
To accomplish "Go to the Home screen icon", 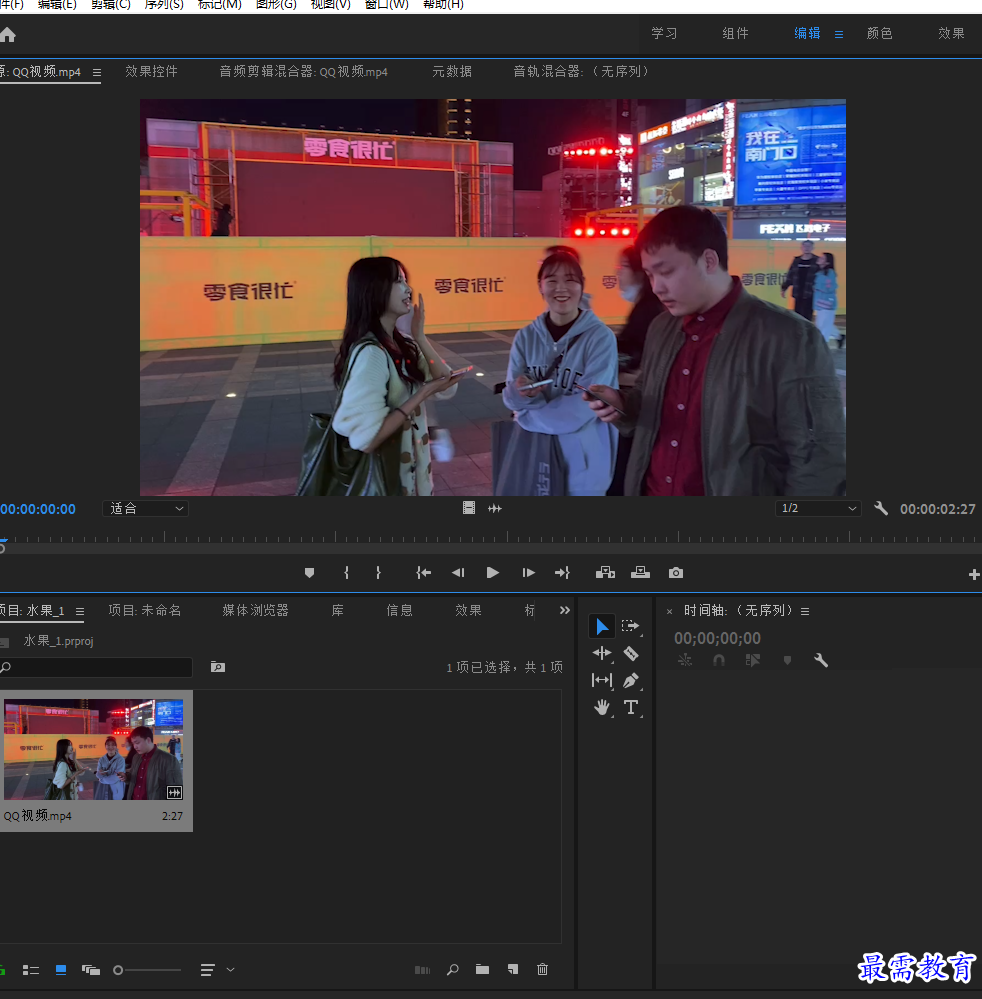I will [8, 34].
